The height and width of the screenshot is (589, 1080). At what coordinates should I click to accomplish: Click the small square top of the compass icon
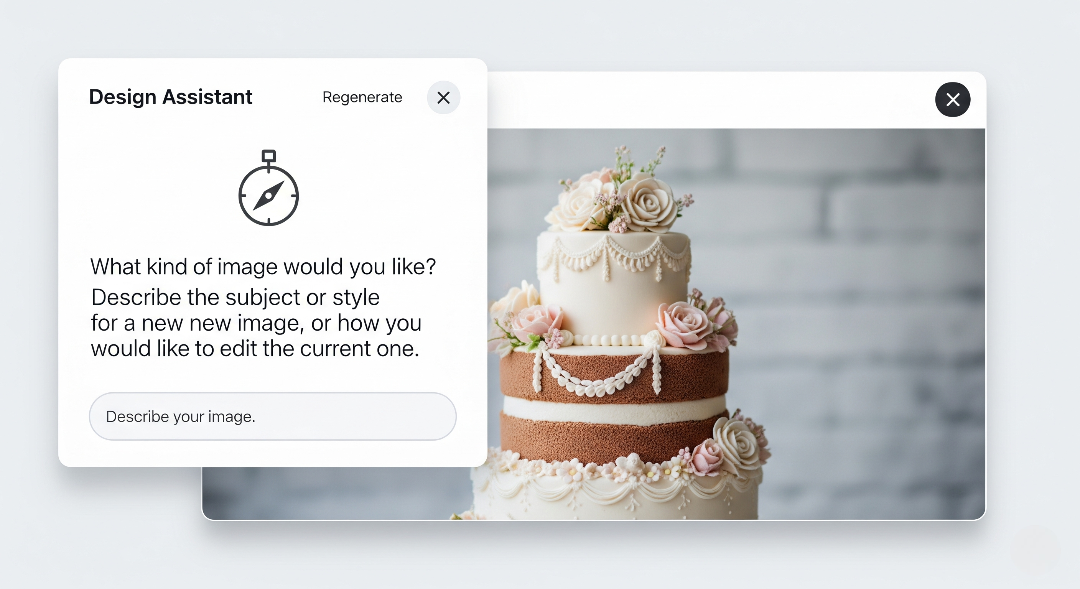click(269, 156)
